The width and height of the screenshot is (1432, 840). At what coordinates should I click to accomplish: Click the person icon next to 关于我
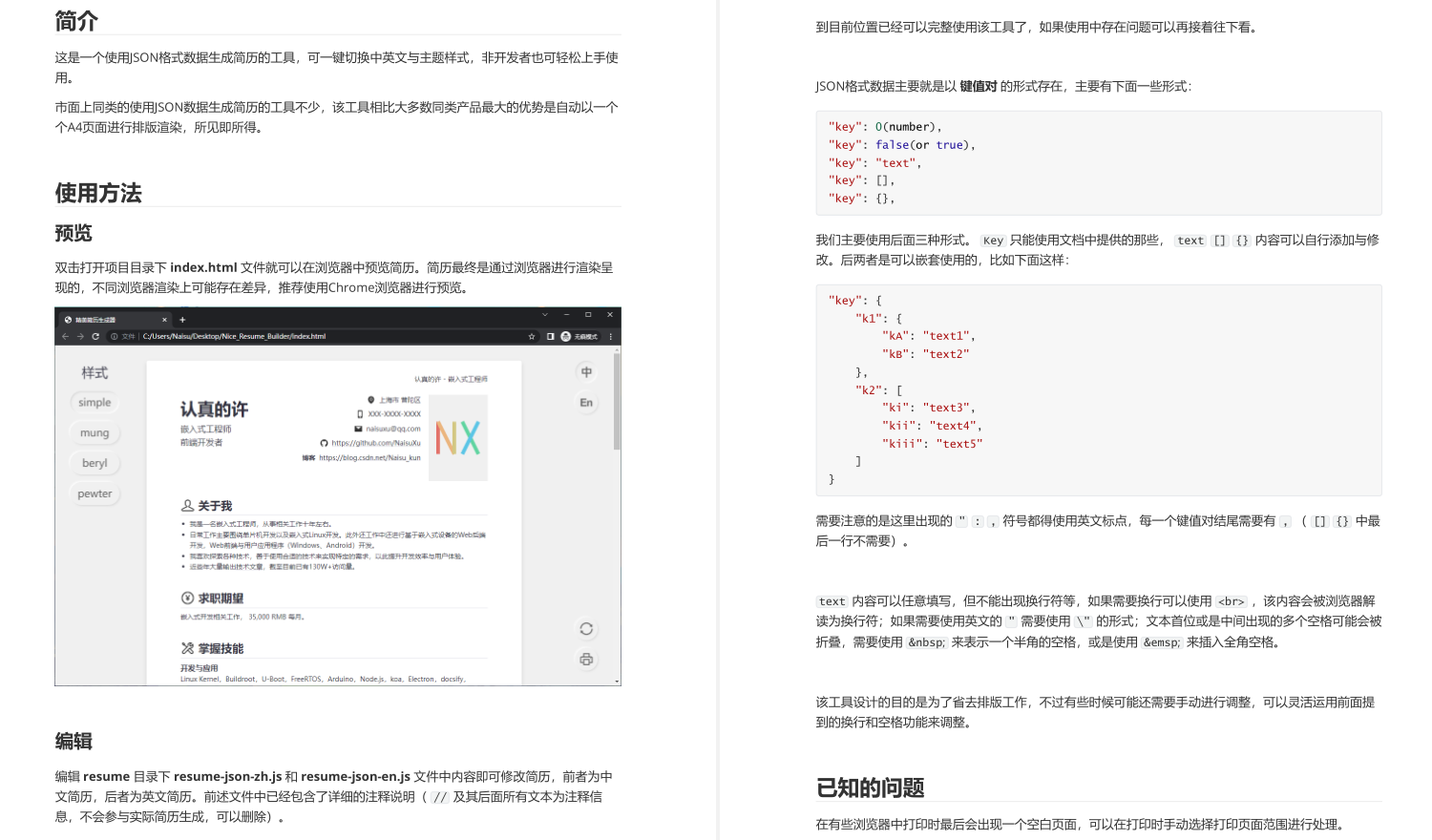click(187, 505)
